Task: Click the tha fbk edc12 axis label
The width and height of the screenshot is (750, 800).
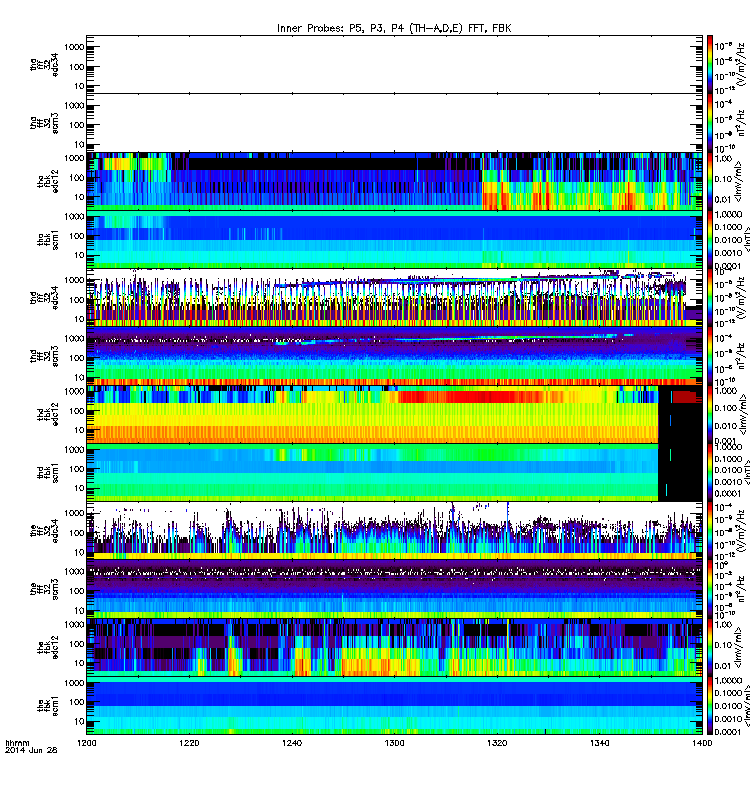Action: point(48,182)
